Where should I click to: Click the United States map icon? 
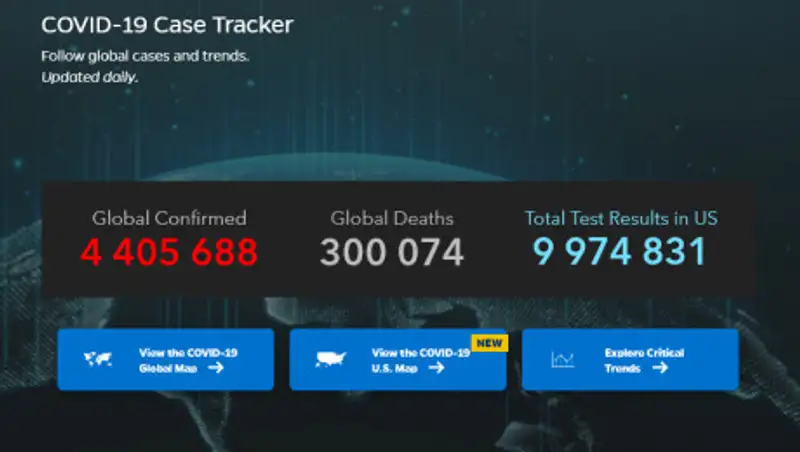331,360
